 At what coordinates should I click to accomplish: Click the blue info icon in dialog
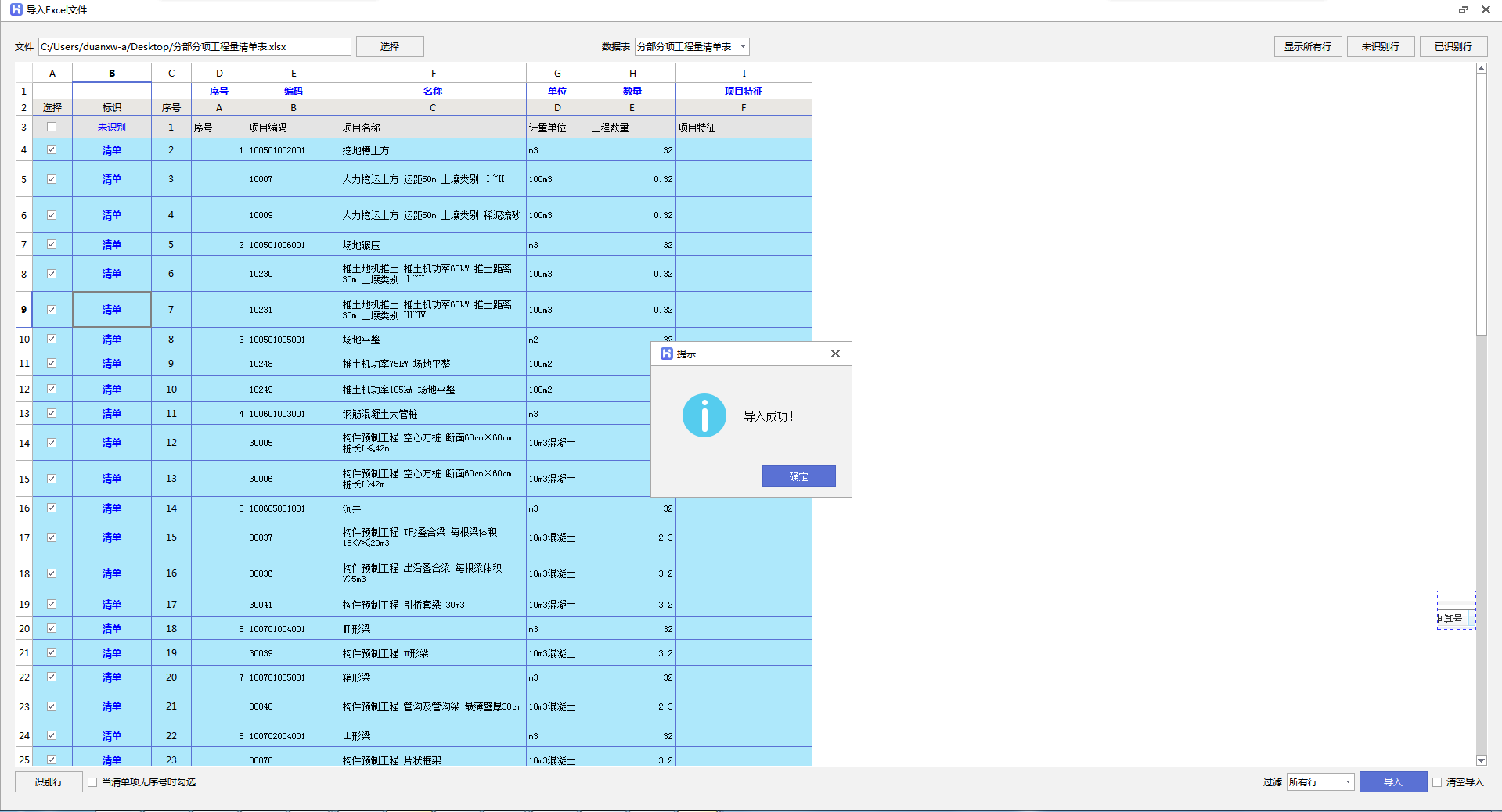pyautogui.click(x=704, y=415)
